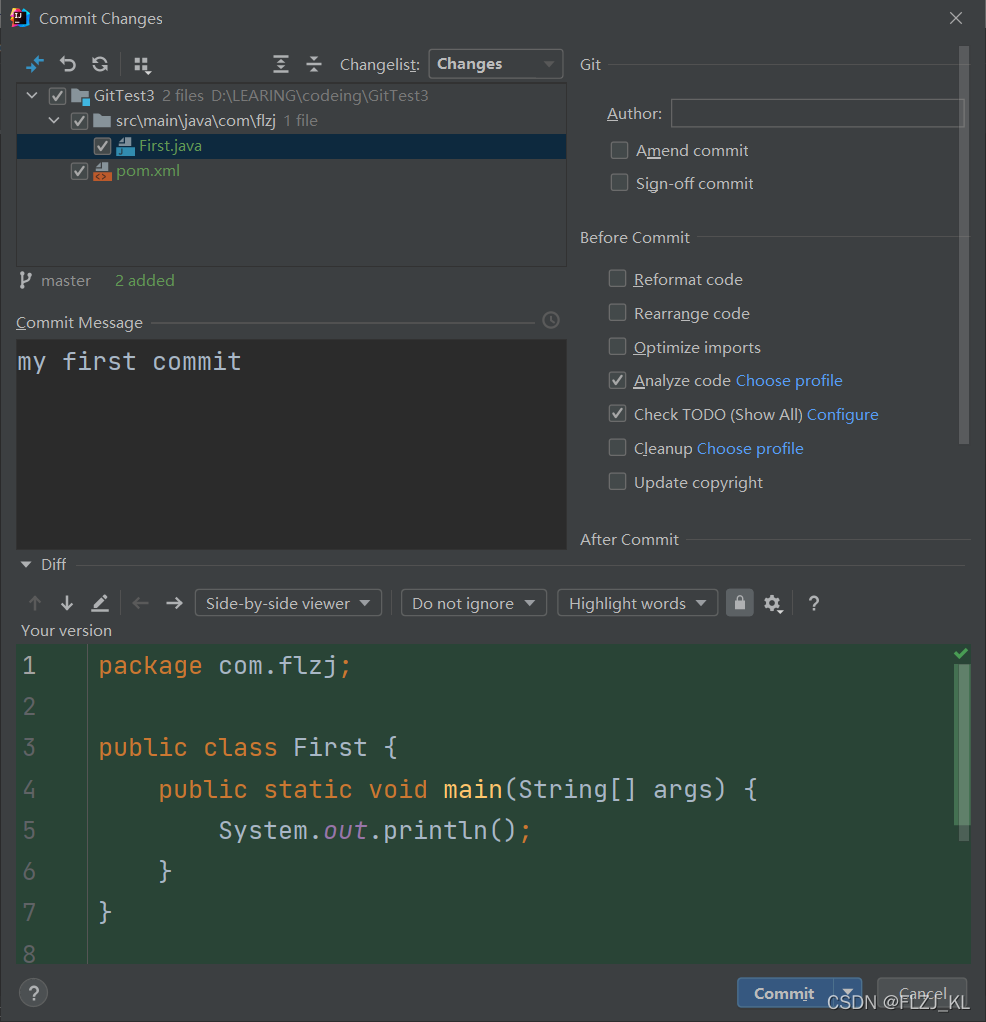Toggle the synchronize scrolling lock icon
Image resolution: width=986 pixels, height=1022 pixels.
[x=740, y=603]
